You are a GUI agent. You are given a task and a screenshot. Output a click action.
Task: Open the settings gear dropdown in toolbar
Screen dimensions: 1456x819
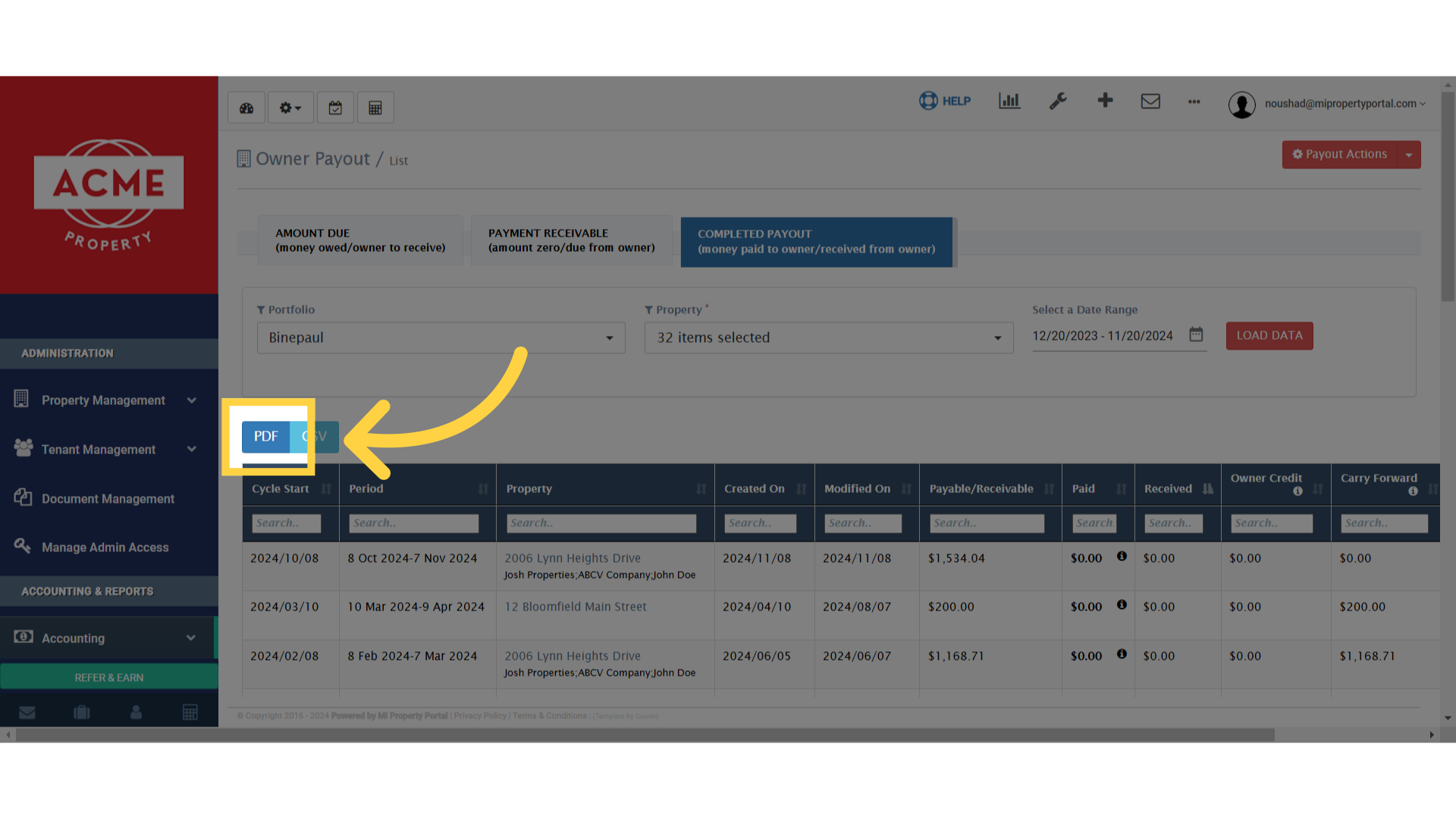(x=290, y=108)
